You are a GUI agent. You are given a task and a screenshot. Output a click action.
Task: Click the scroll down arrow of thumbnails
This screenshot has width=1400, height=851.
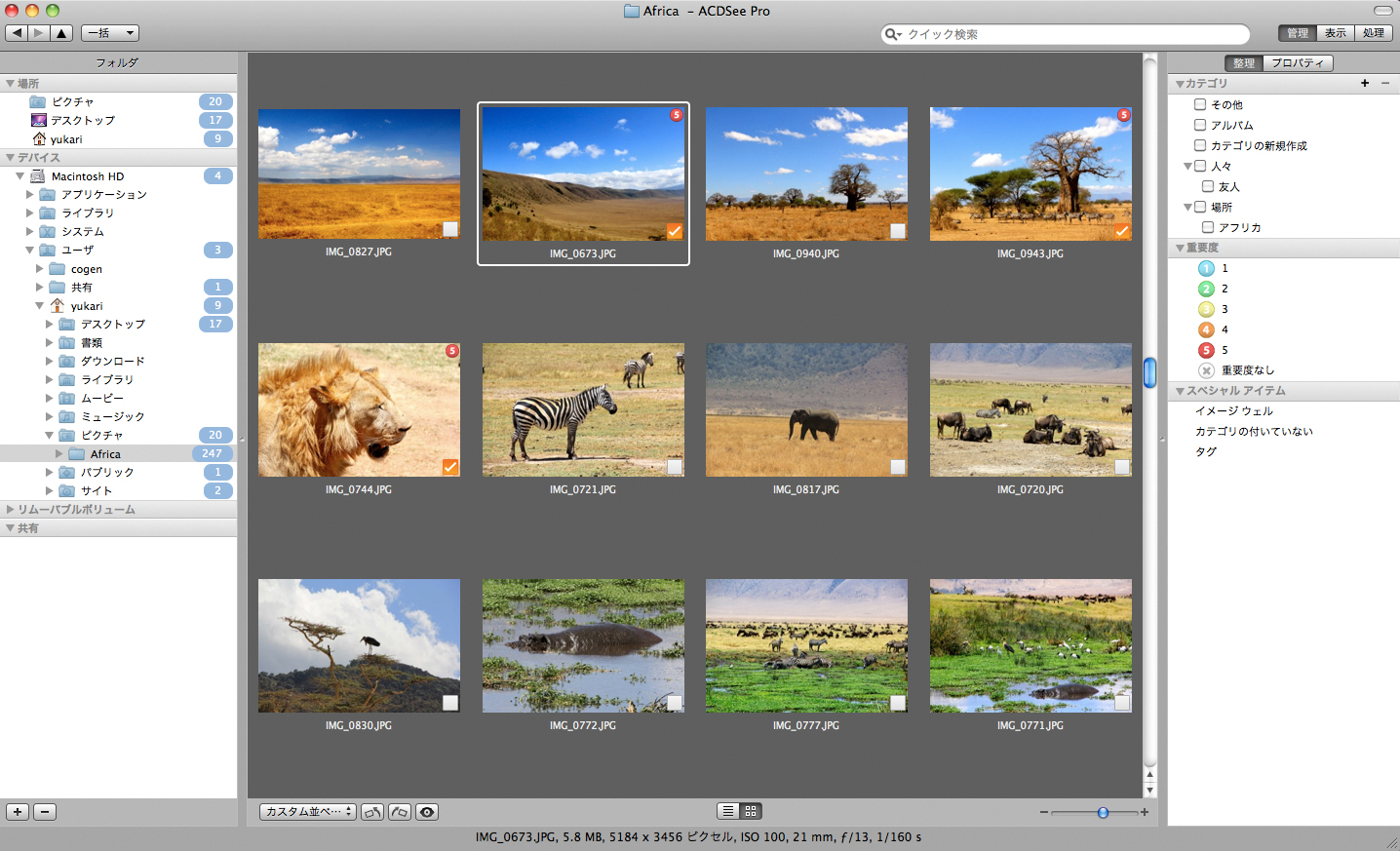click(x=1150, y=790)
